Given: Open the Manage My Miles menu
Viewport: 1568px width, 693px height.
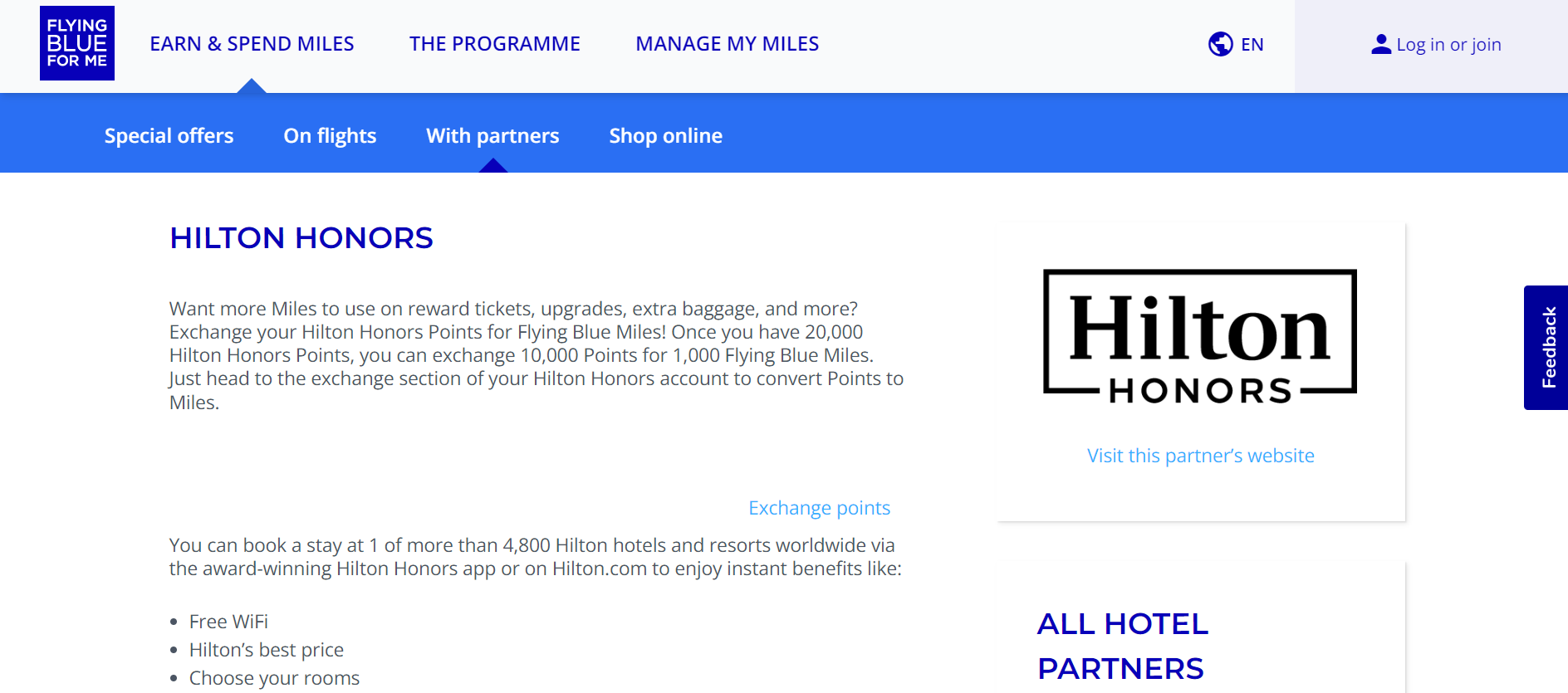Looking at the screenshot, I should point(728,44).
